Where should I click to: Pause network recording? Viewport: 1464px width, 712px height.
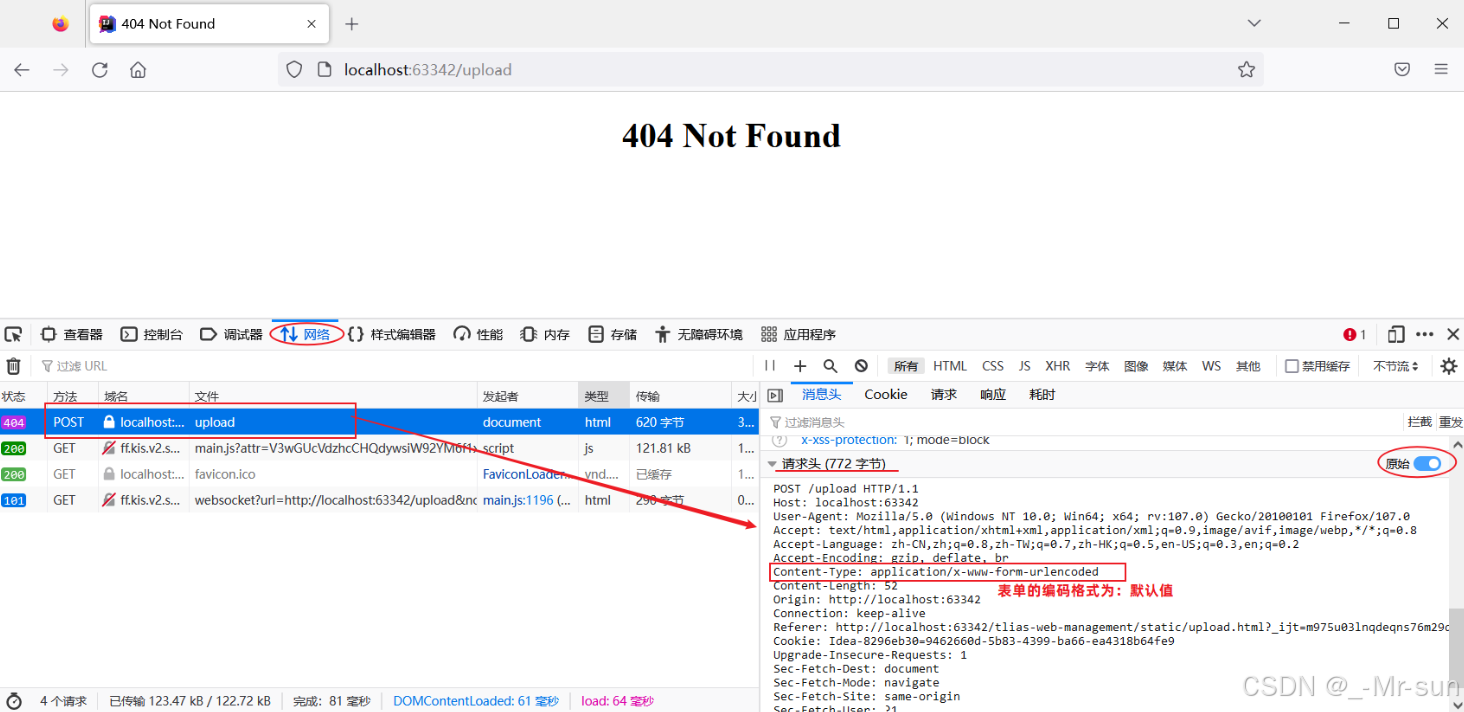pos(770,366)
